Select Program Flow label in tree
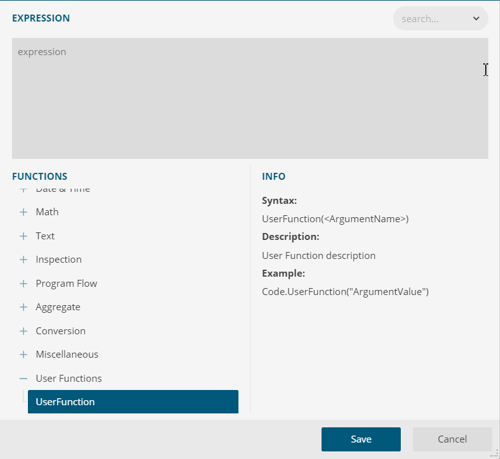500x459 pixels. point(66,284)
